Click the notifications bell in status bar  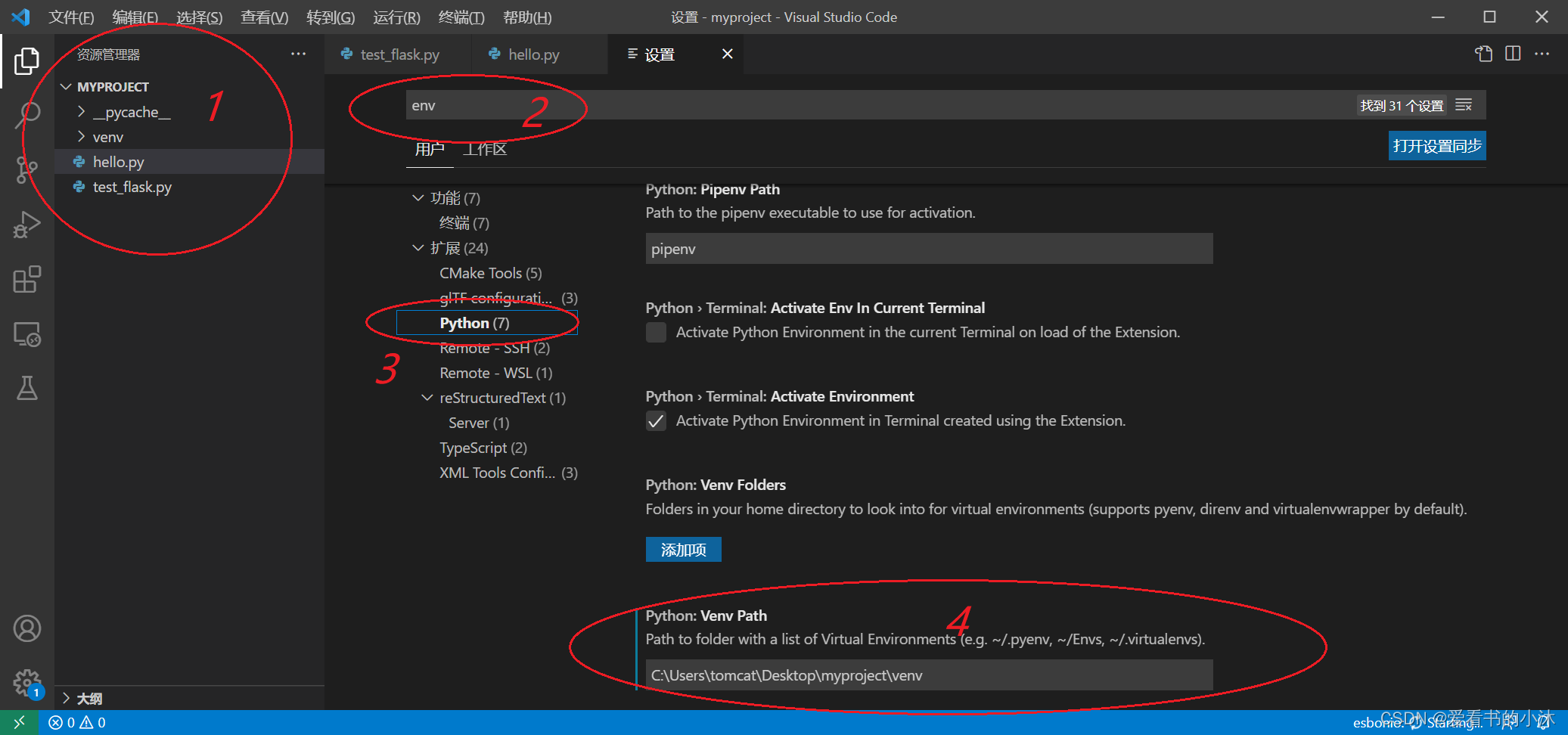(1543, 722)
